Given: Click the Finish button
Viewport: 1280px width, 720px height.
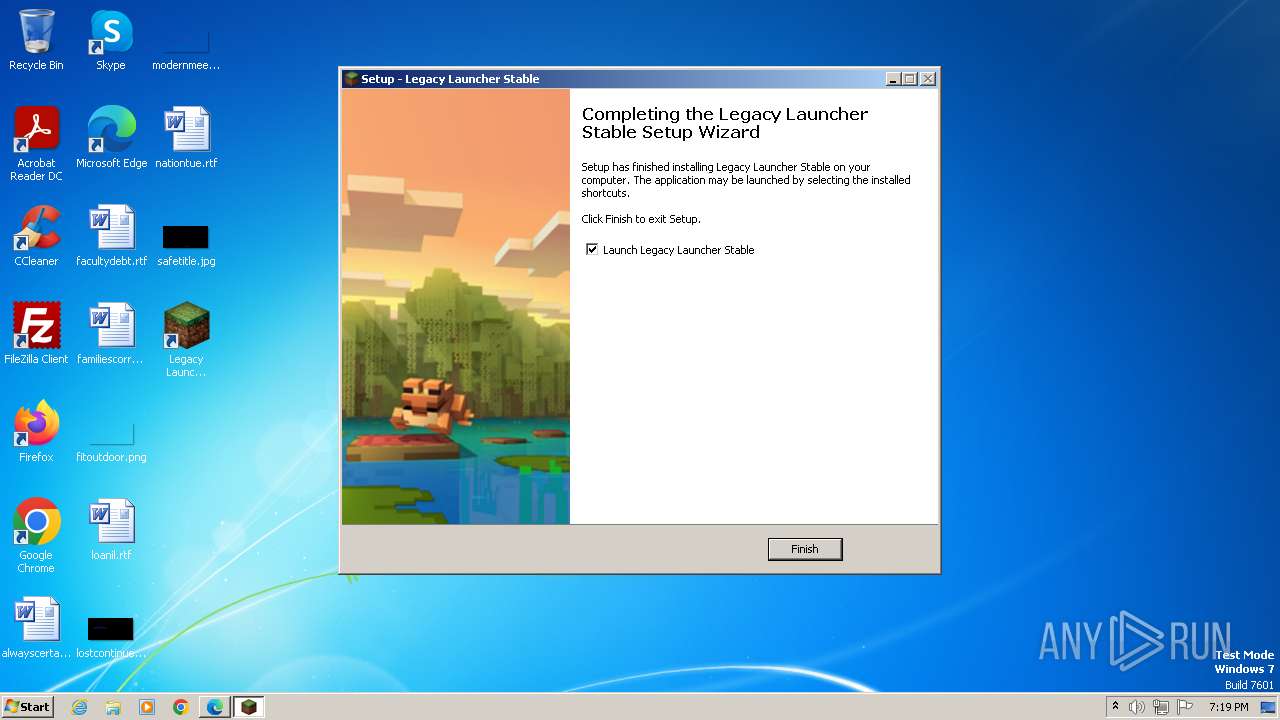Looking at the screenshot, I should [x=805, y=549].
